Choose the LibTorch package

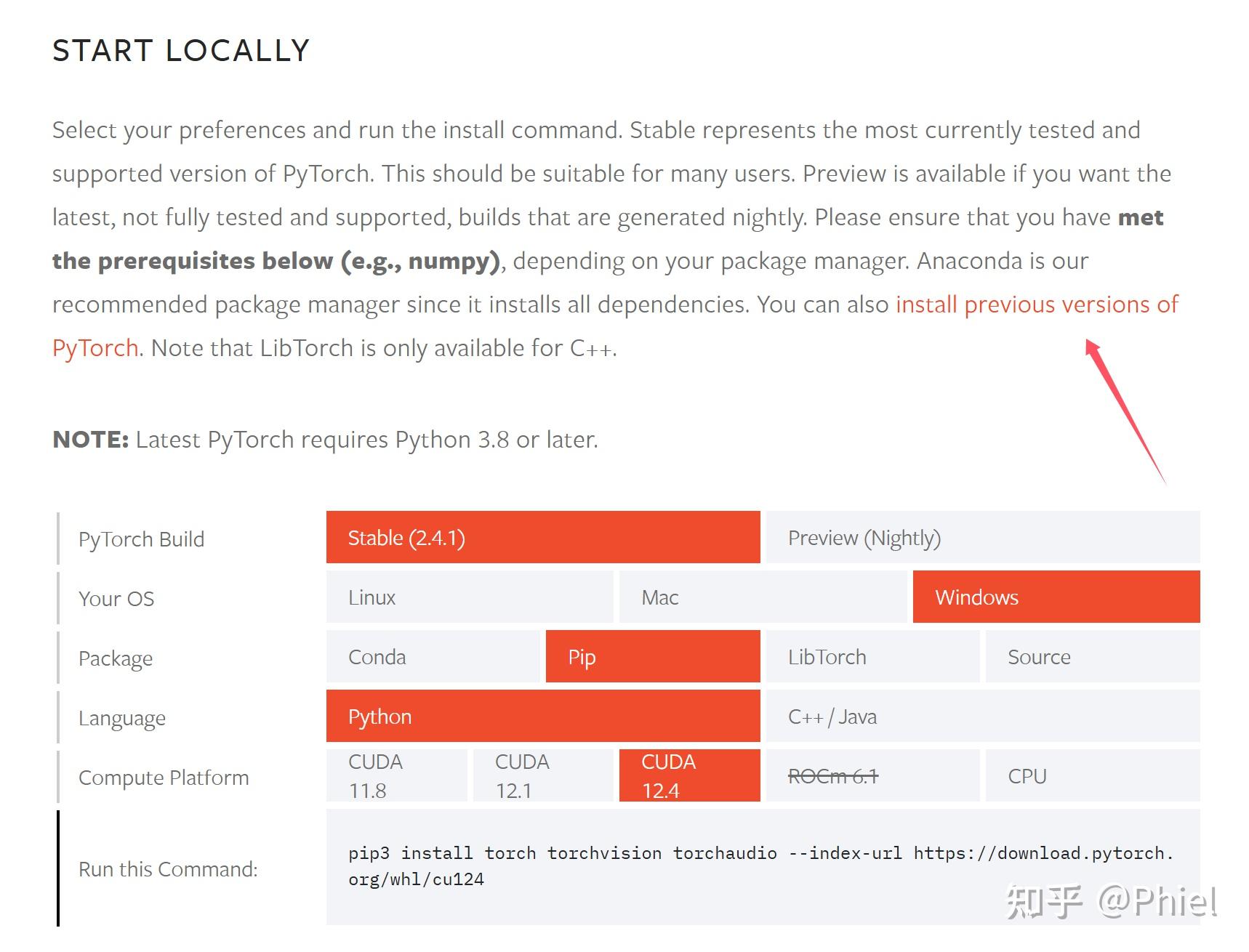(x=872, y=657)
